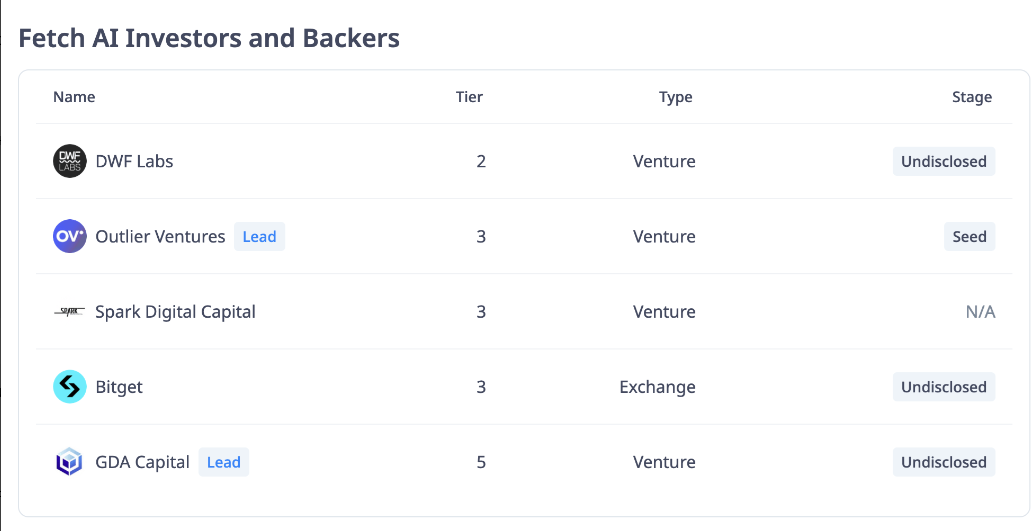
Task: Click the DWF Labs logo icon
Action: [69, 161]
